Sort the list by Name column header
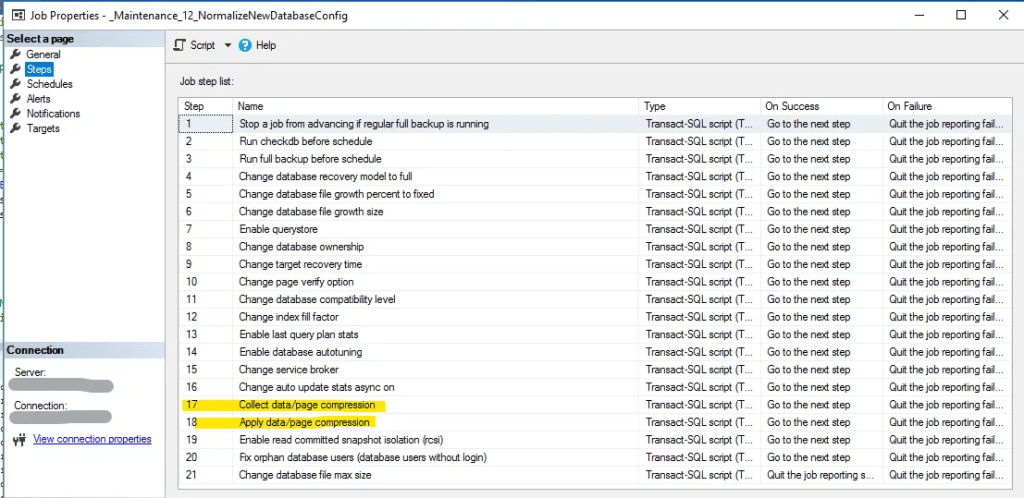Image resolution: width=1024 pixels, height=498 pixels. 436,106
